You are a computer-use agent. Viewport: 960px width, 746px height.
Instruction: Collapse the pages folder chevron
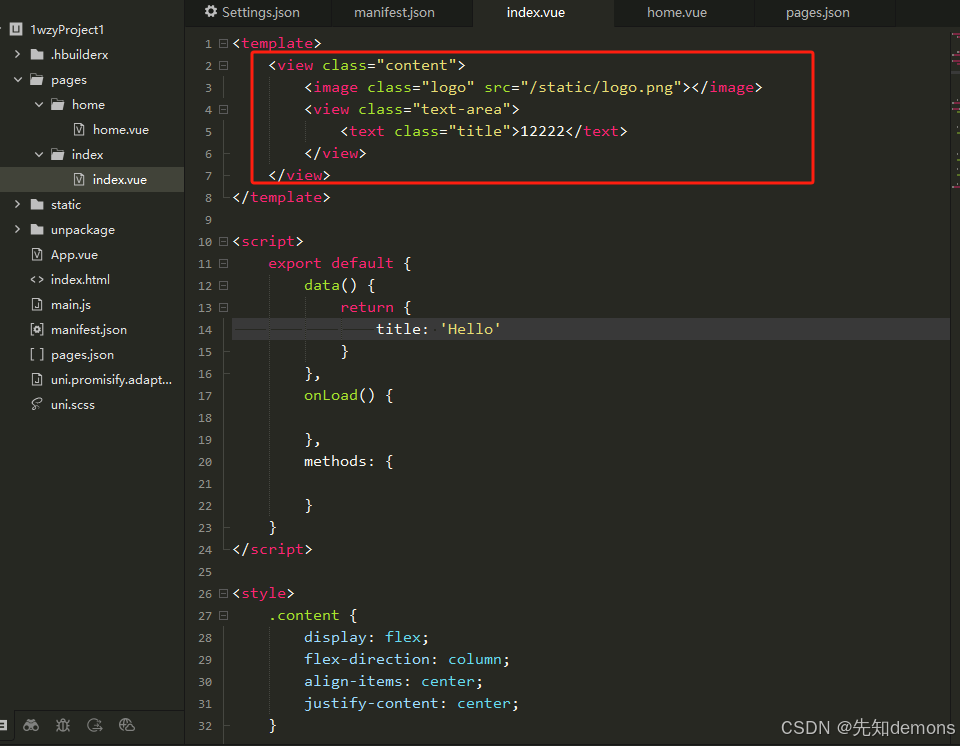(17, 80)
